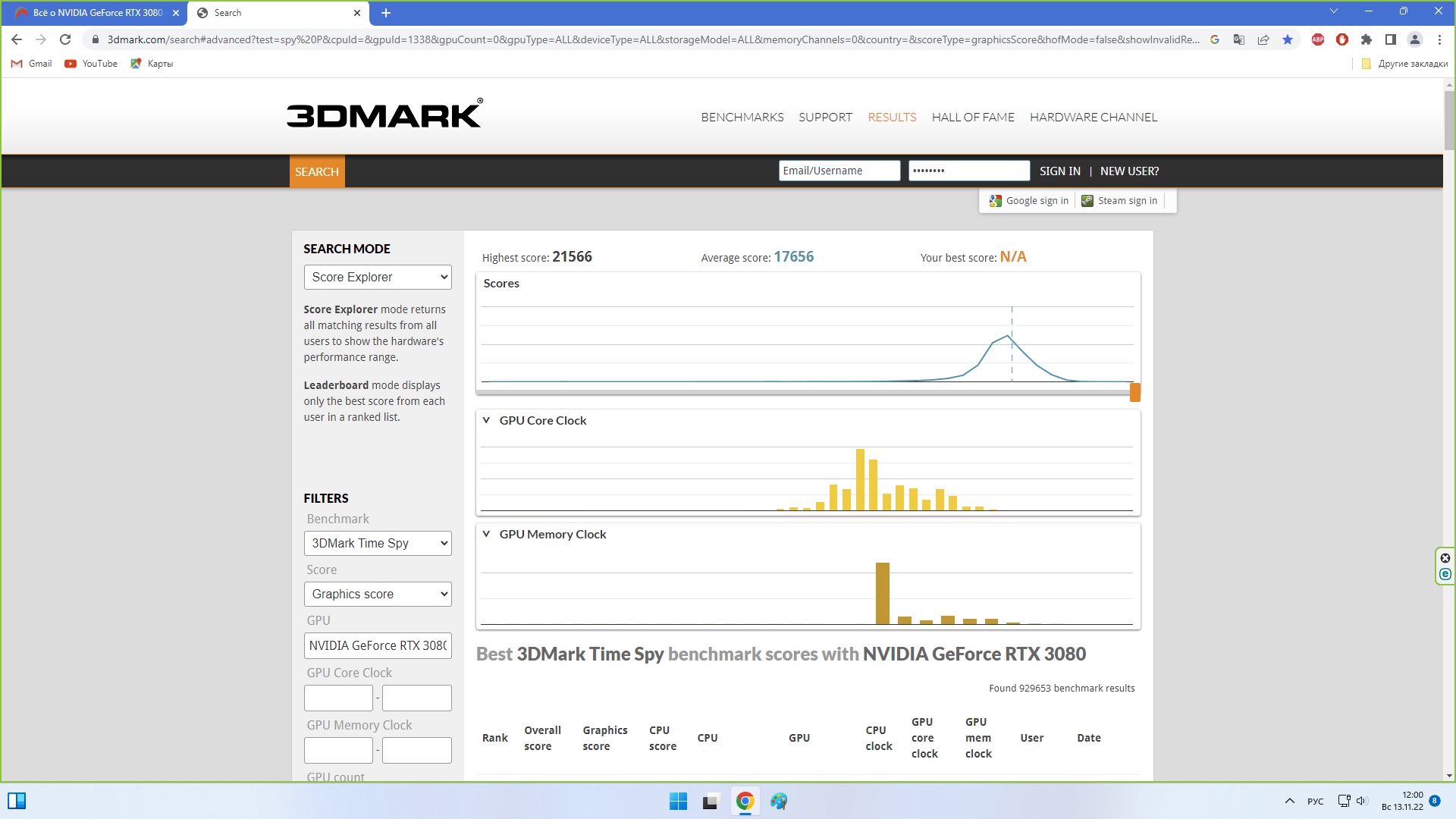Open the Hall of Fame menu

point(973,117)
